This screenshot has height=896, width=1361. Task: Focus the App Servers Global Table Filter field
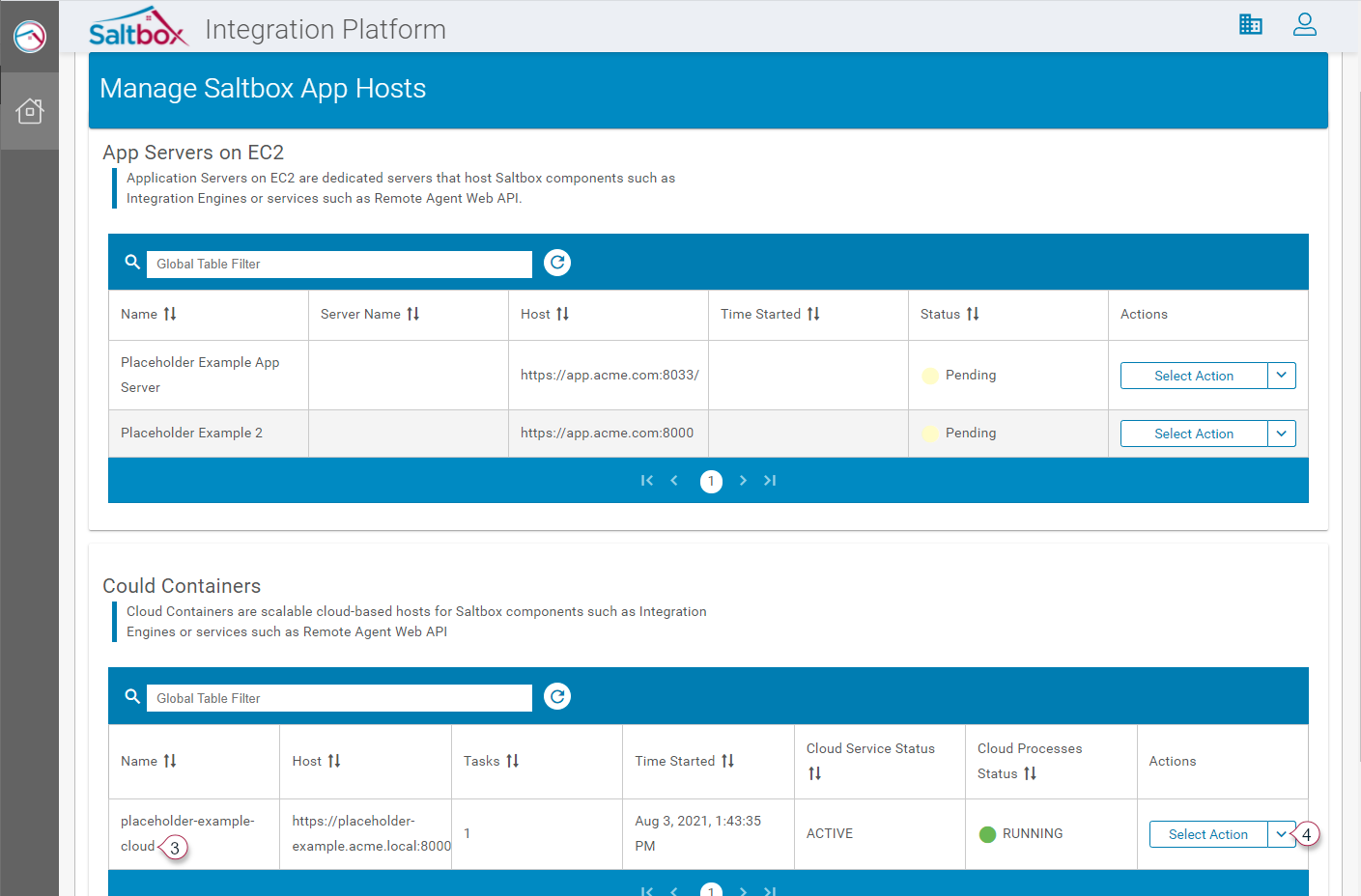click(339, 264)
